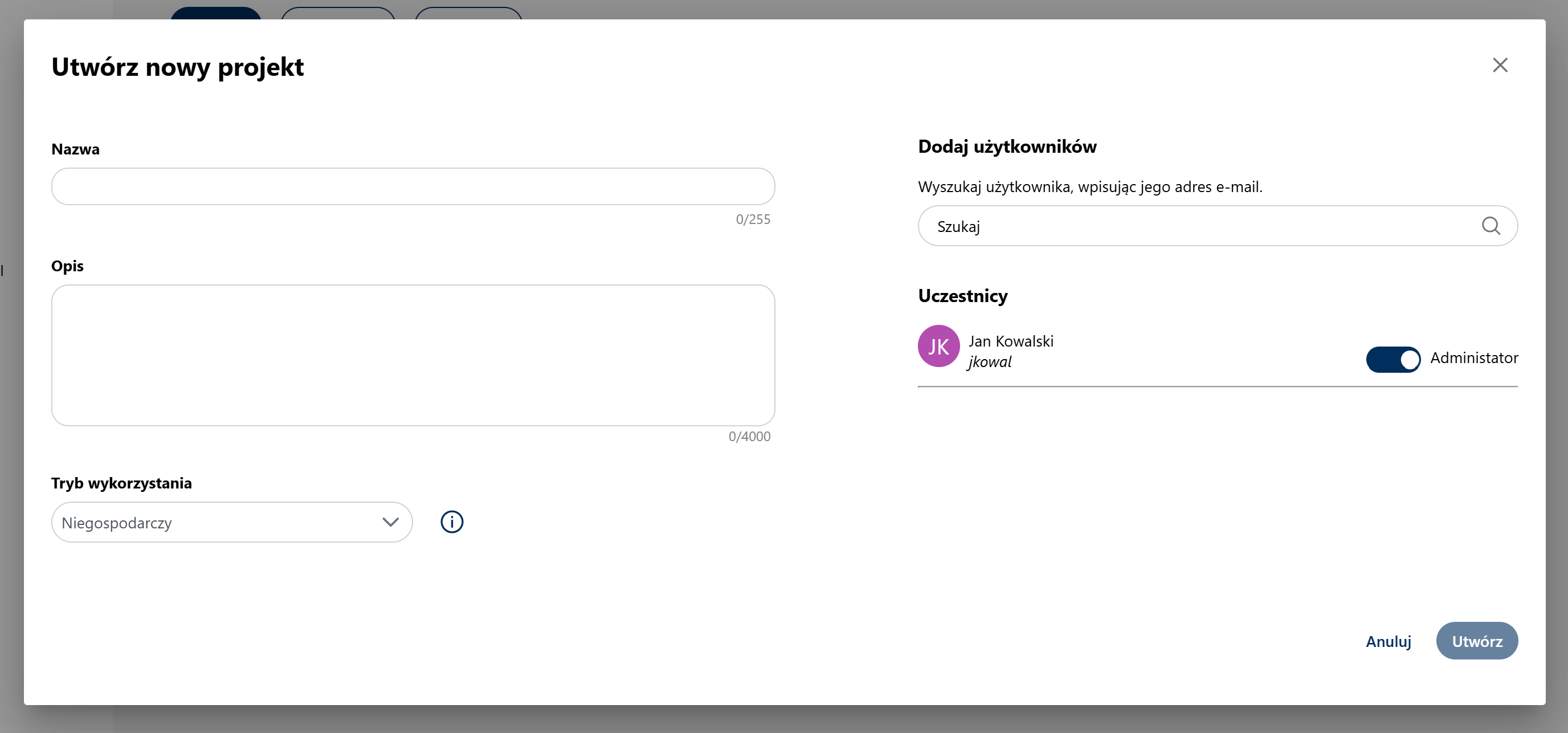Click the Administator label text
The image size is (1568, 733).
click(1473, 358)
